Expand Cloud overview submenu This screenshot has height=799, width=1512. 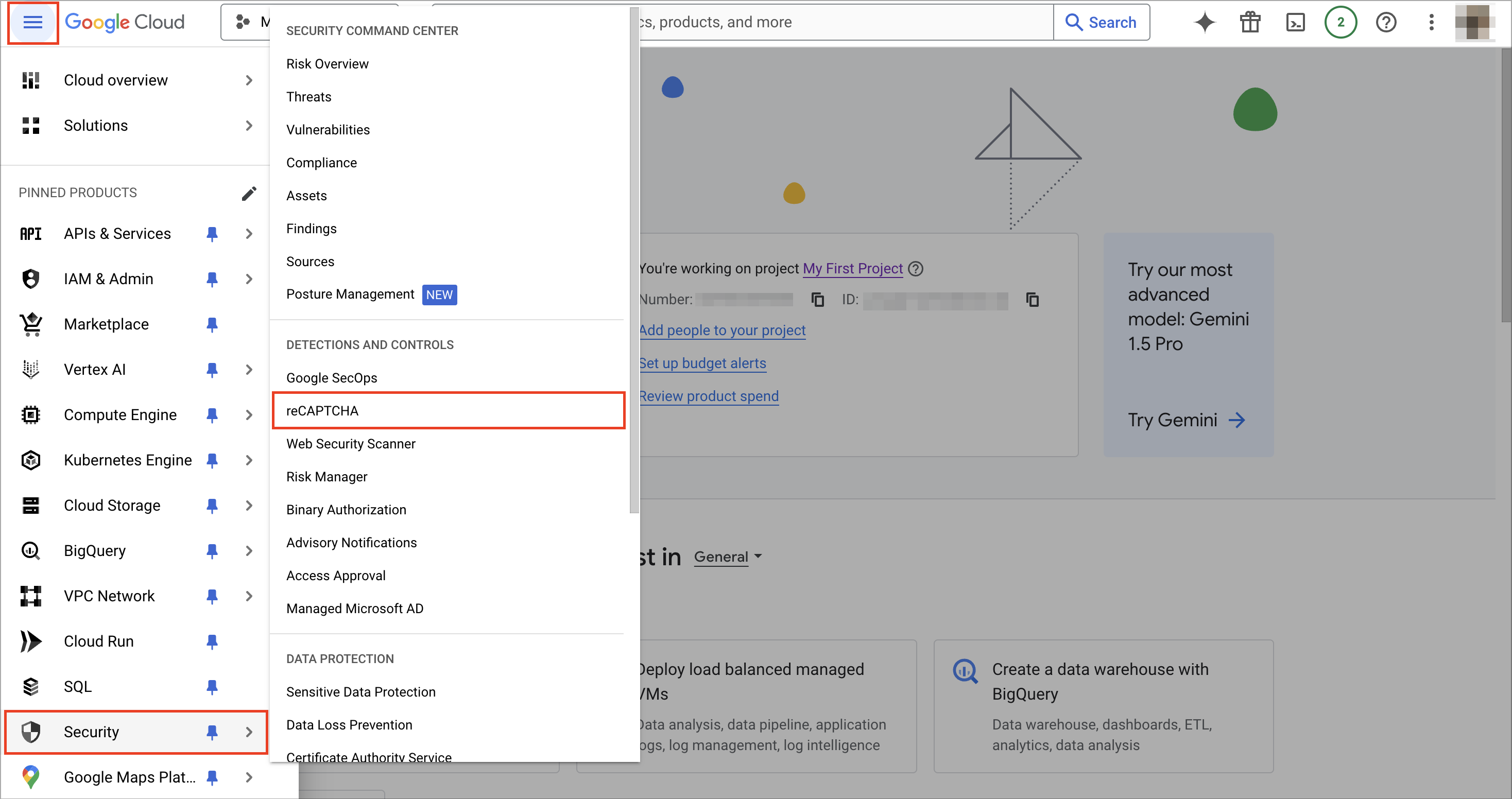click(x=249, y=80)
